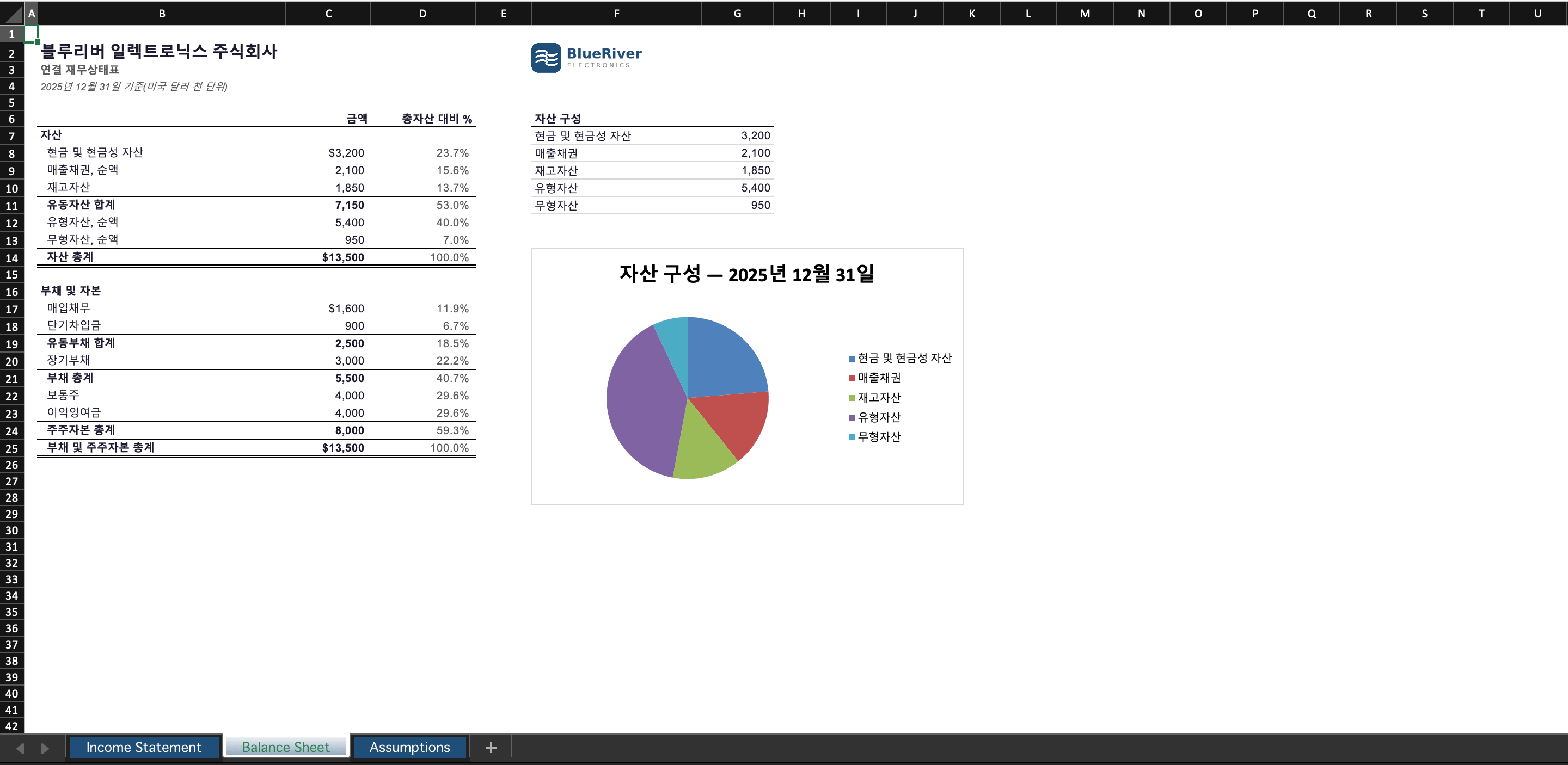Add a new sheet with plus button
1568x765 pixels.
(x=491, y=748)
